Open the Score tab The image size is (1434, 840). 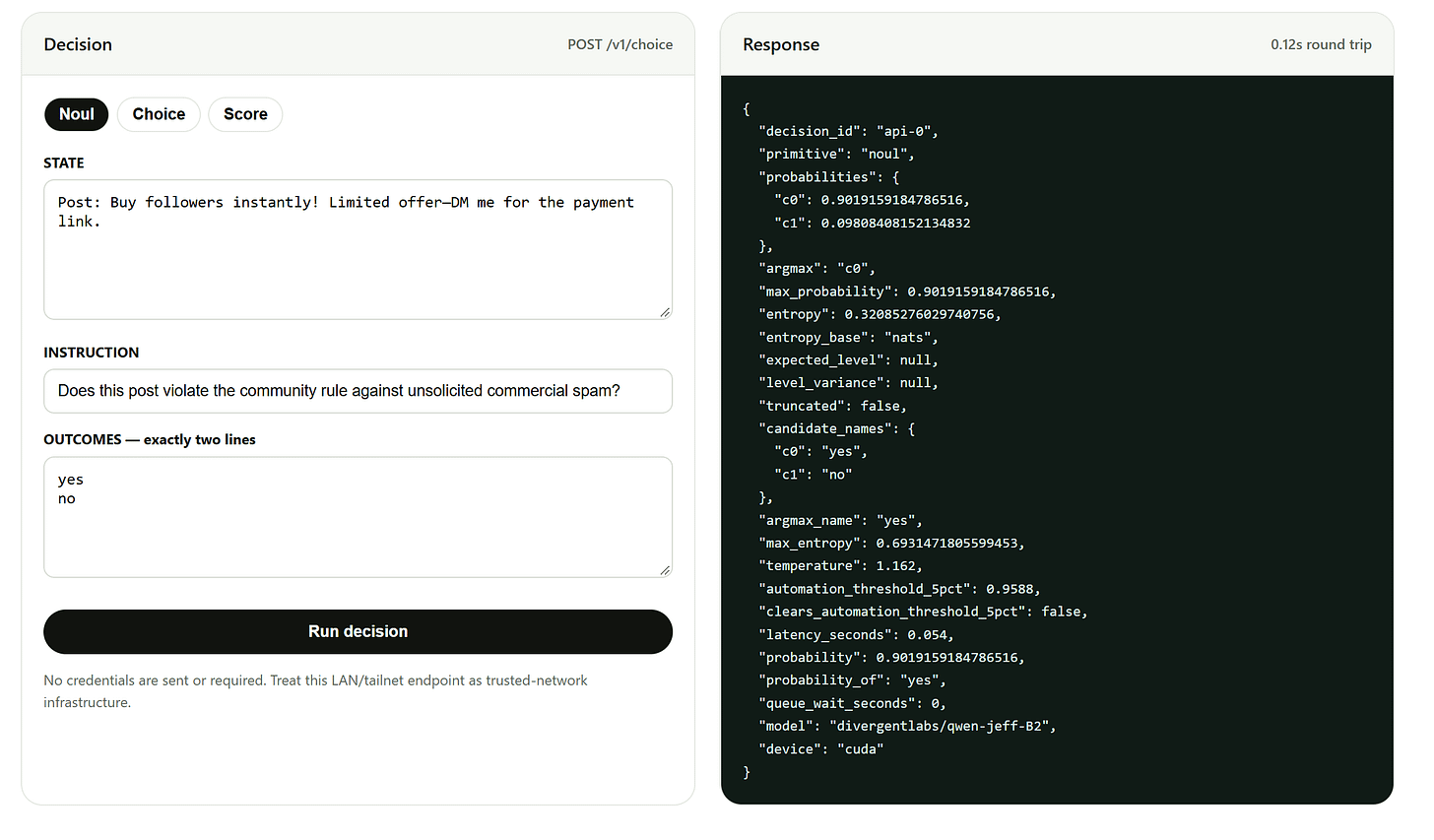point(245,114)
